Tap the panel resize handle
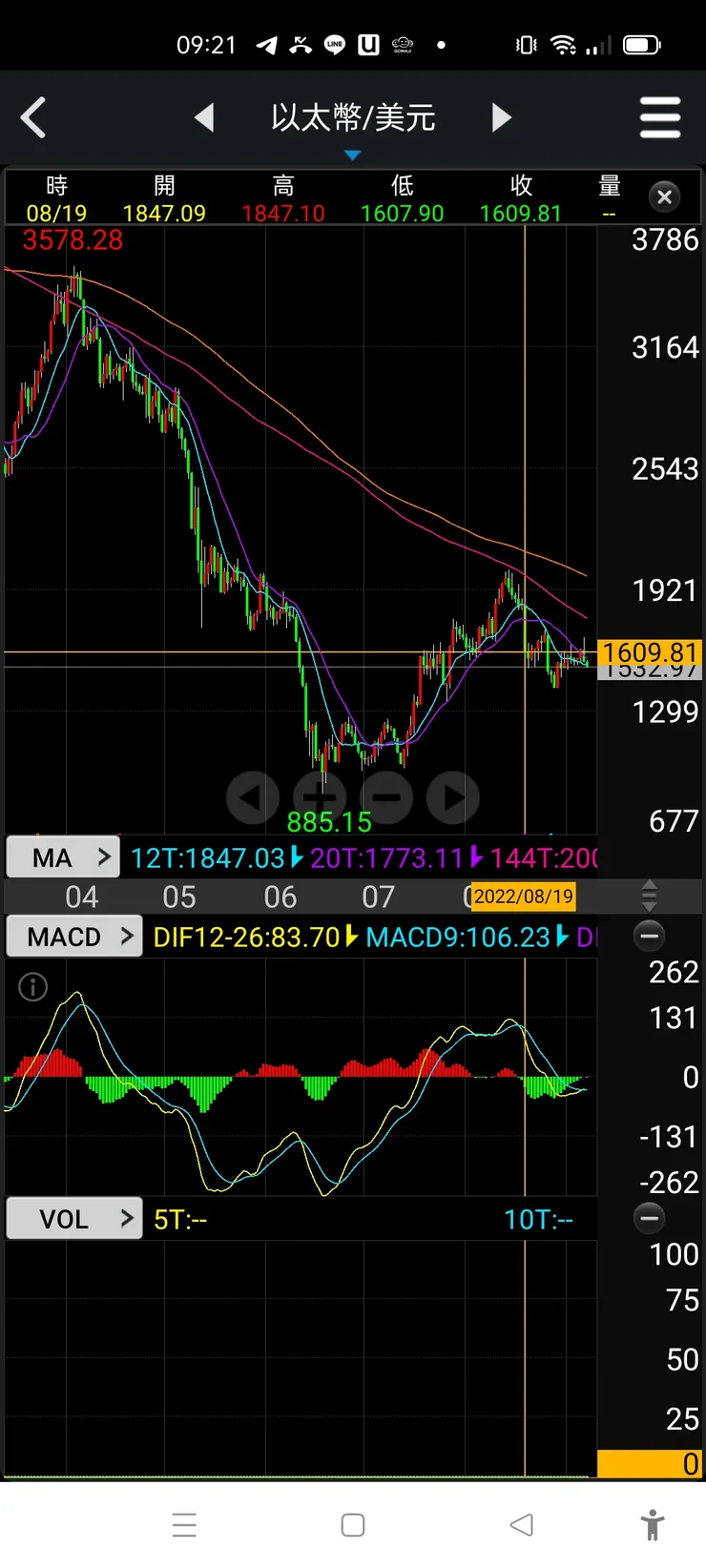The image size is (706, 1568). (x=650, y=896)
